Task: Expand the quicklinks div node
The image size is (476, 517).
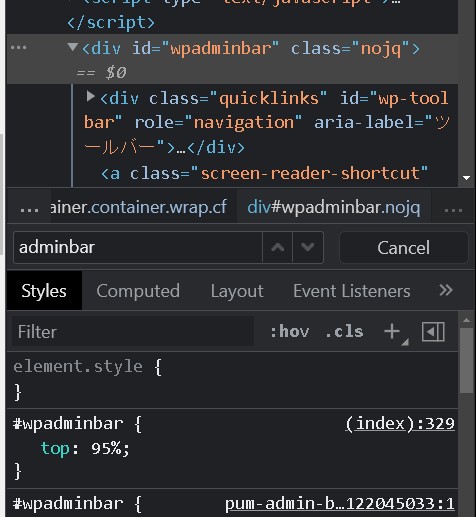Action: pyautogui.click(x=90, y=97)
